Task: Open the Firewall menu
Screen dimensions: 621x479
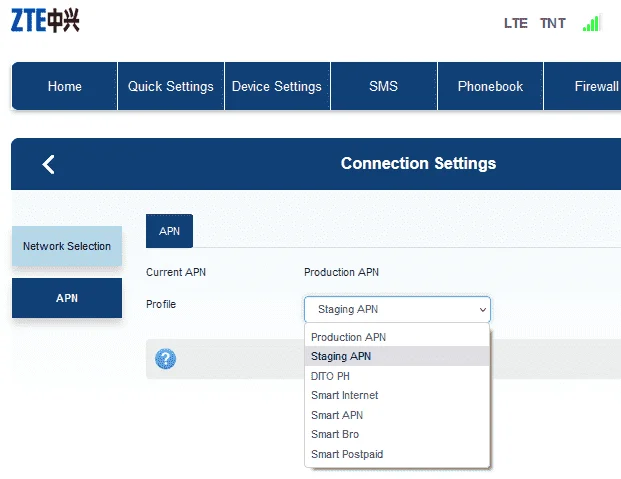Action: point(583,86)
